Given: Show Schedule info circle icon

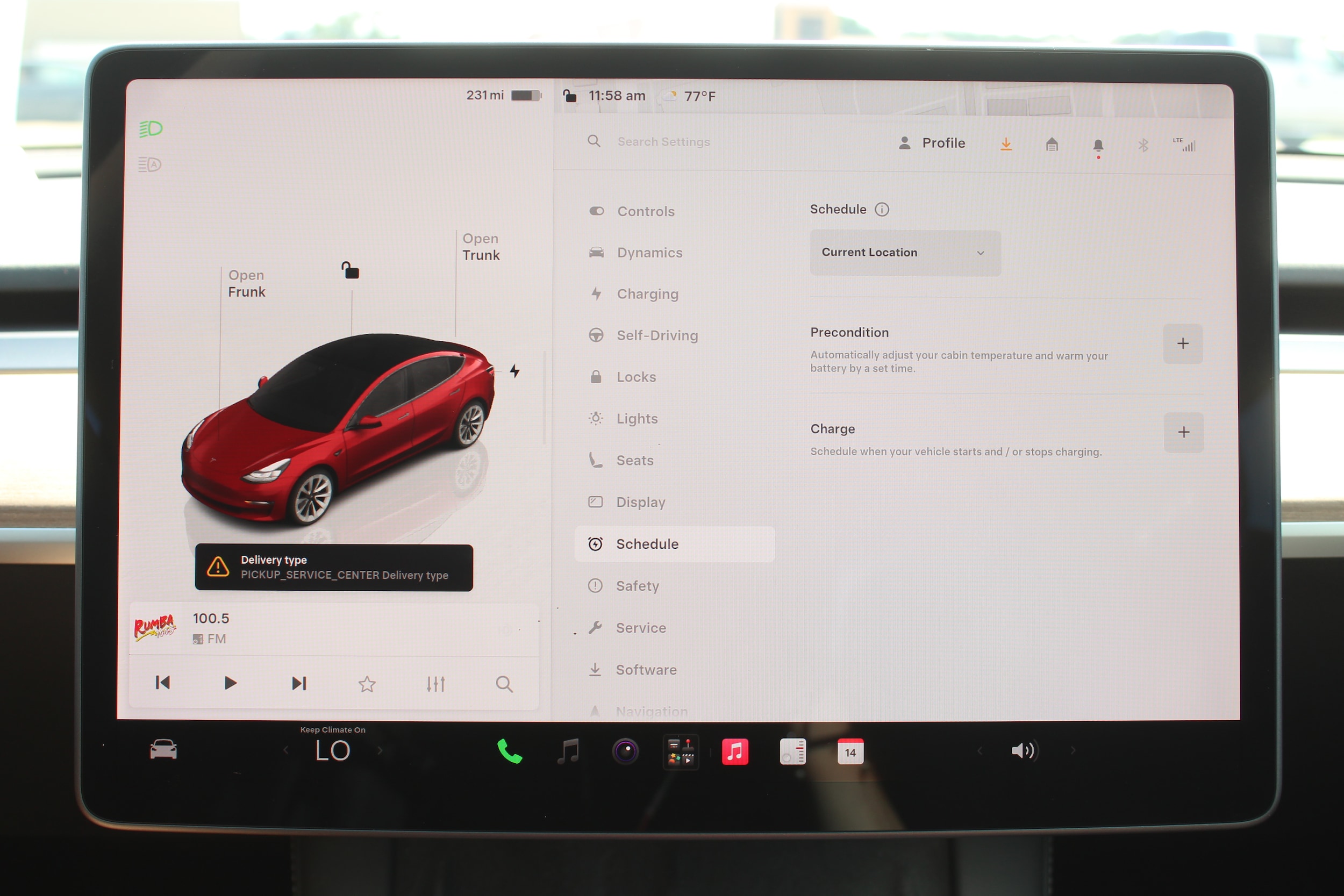Looking at the screenshot, I should tap(882, 209).
